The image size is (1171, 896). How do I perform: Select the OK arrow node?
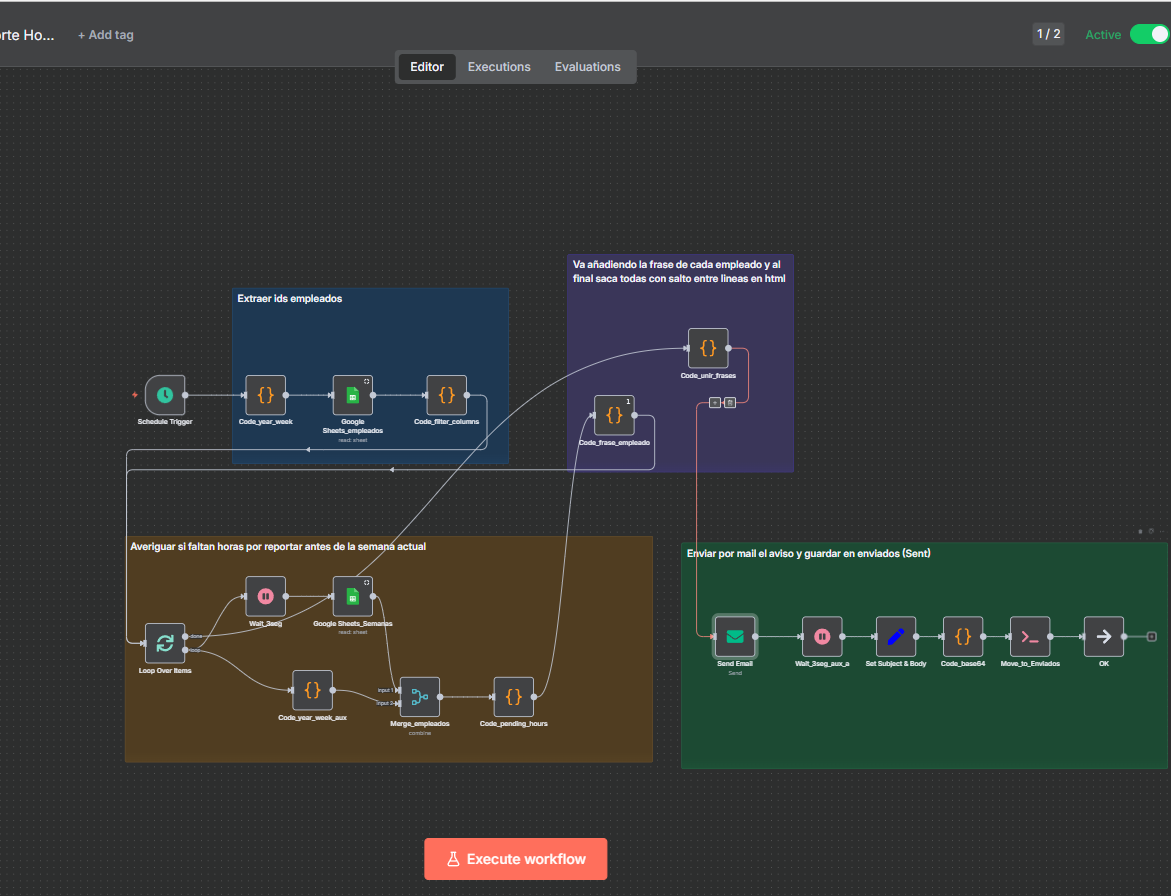pyautogui.click(x=1103, y=636)
